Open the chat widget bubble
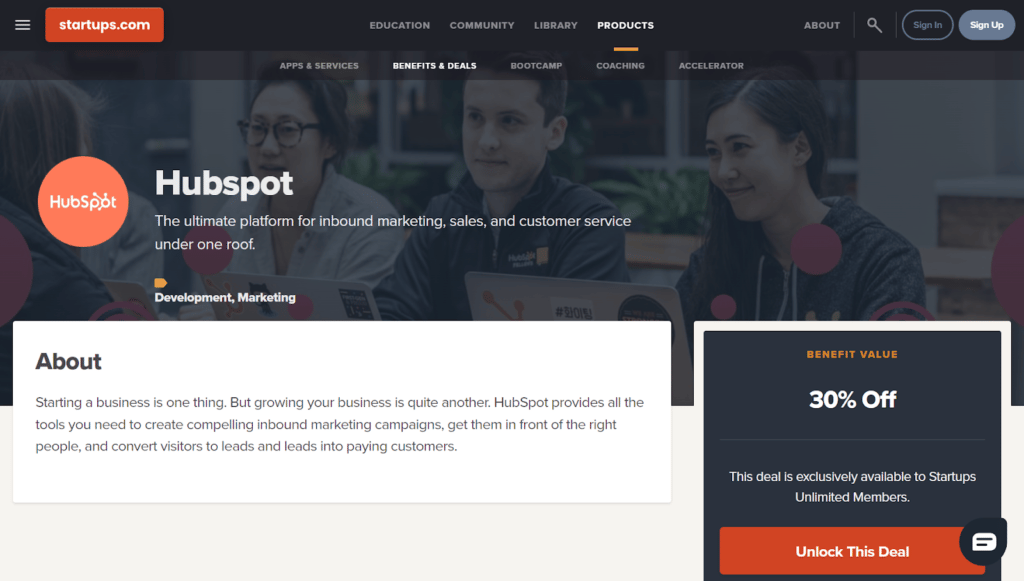 [x=984, y=541]
